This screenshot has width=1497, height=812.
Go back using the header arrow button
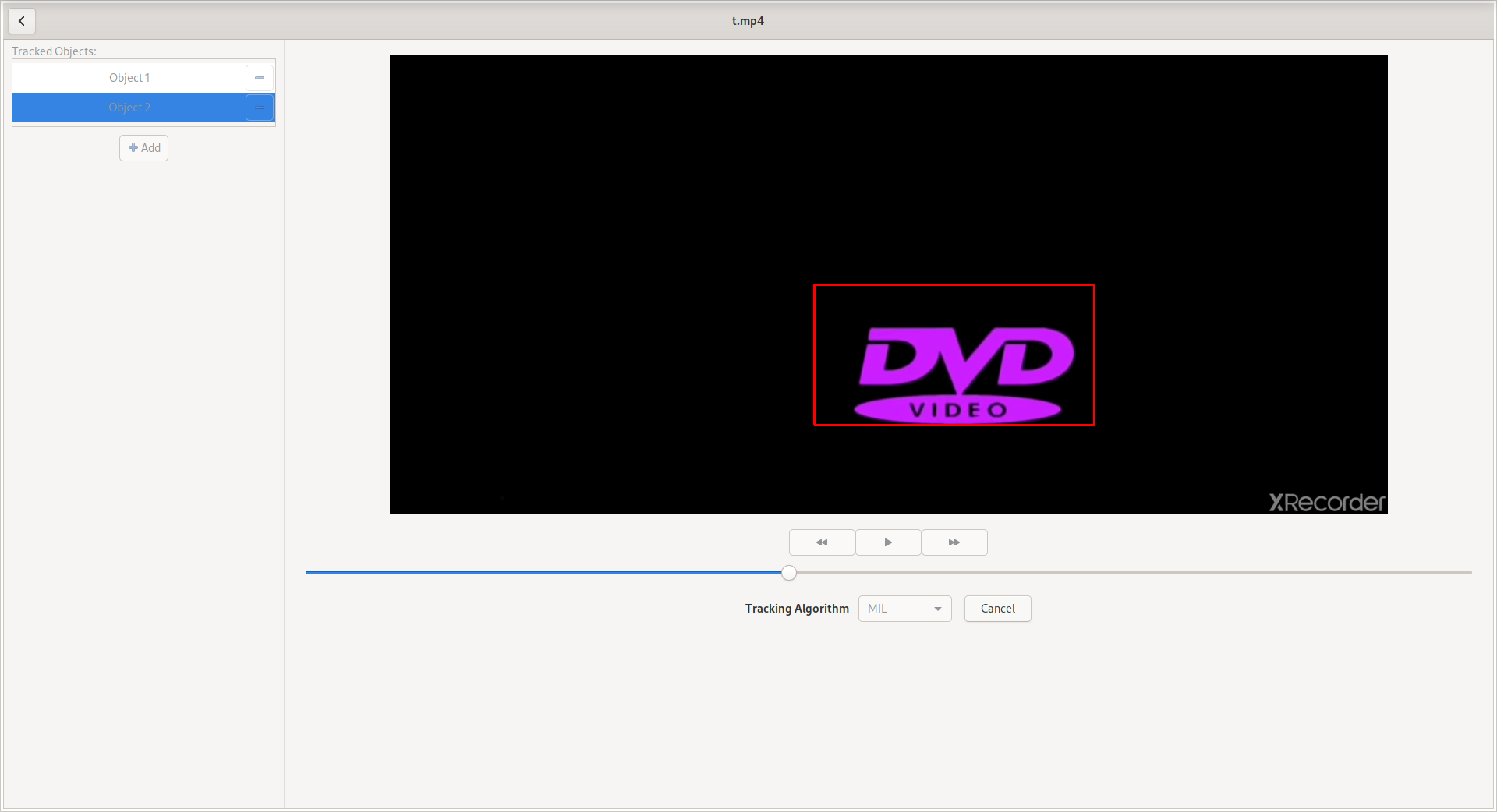pos(22,21)
